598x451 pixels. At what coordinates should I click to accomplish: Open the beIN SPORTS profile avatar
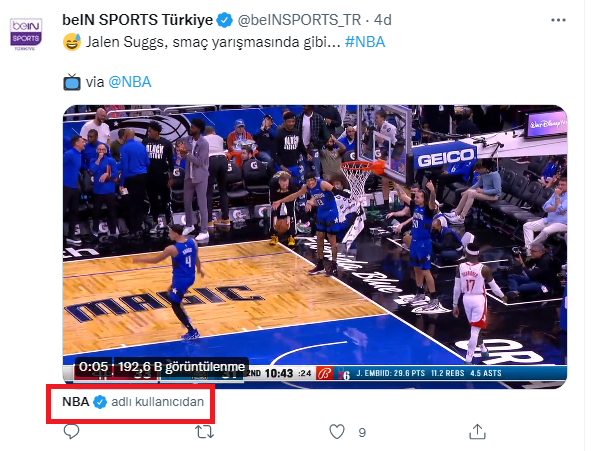26,34
